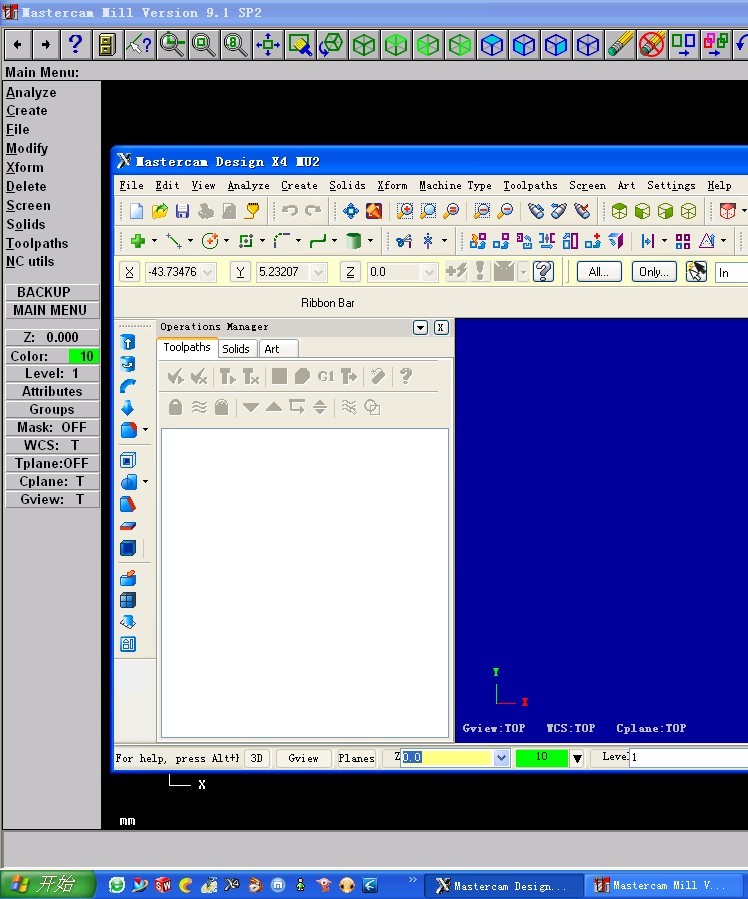Viewport: 748px width, 899px height.
Task: Click Save floppy disk icon in X4 toolbar
Action: tap(182, 211)
